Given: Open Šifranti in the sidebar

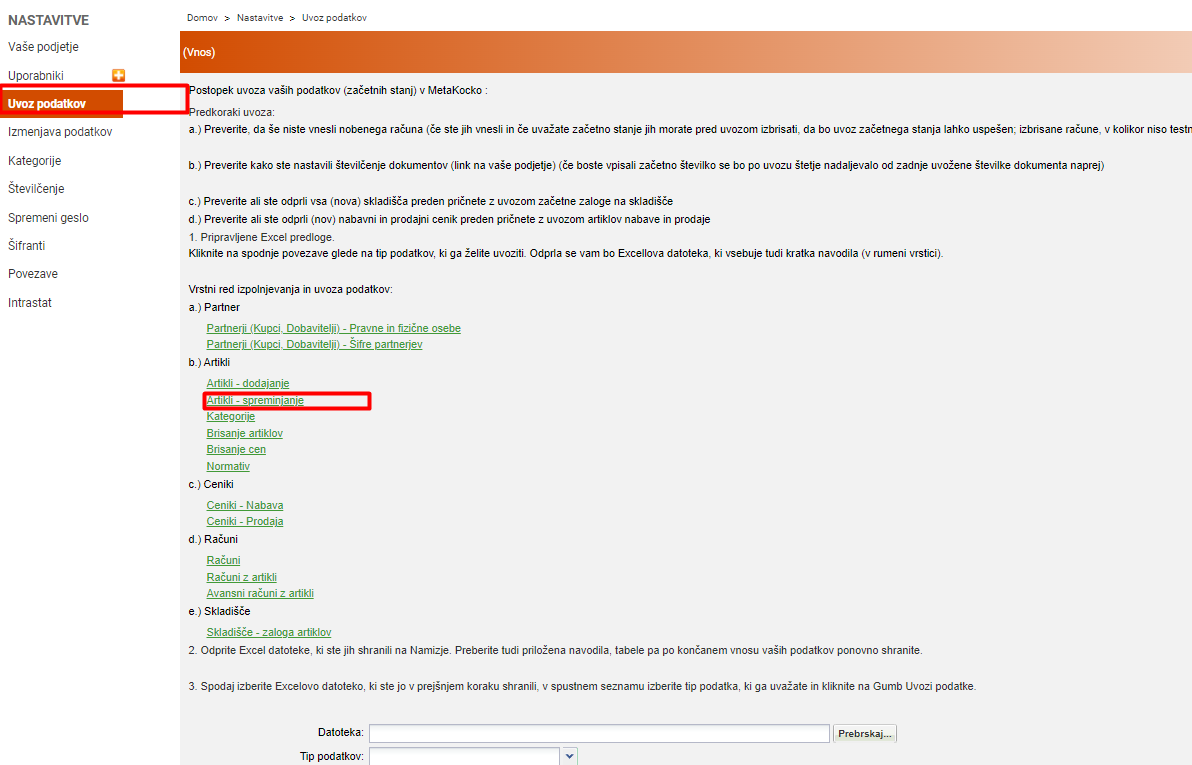Looking at the screenshot, I should [x=27, y=246].
